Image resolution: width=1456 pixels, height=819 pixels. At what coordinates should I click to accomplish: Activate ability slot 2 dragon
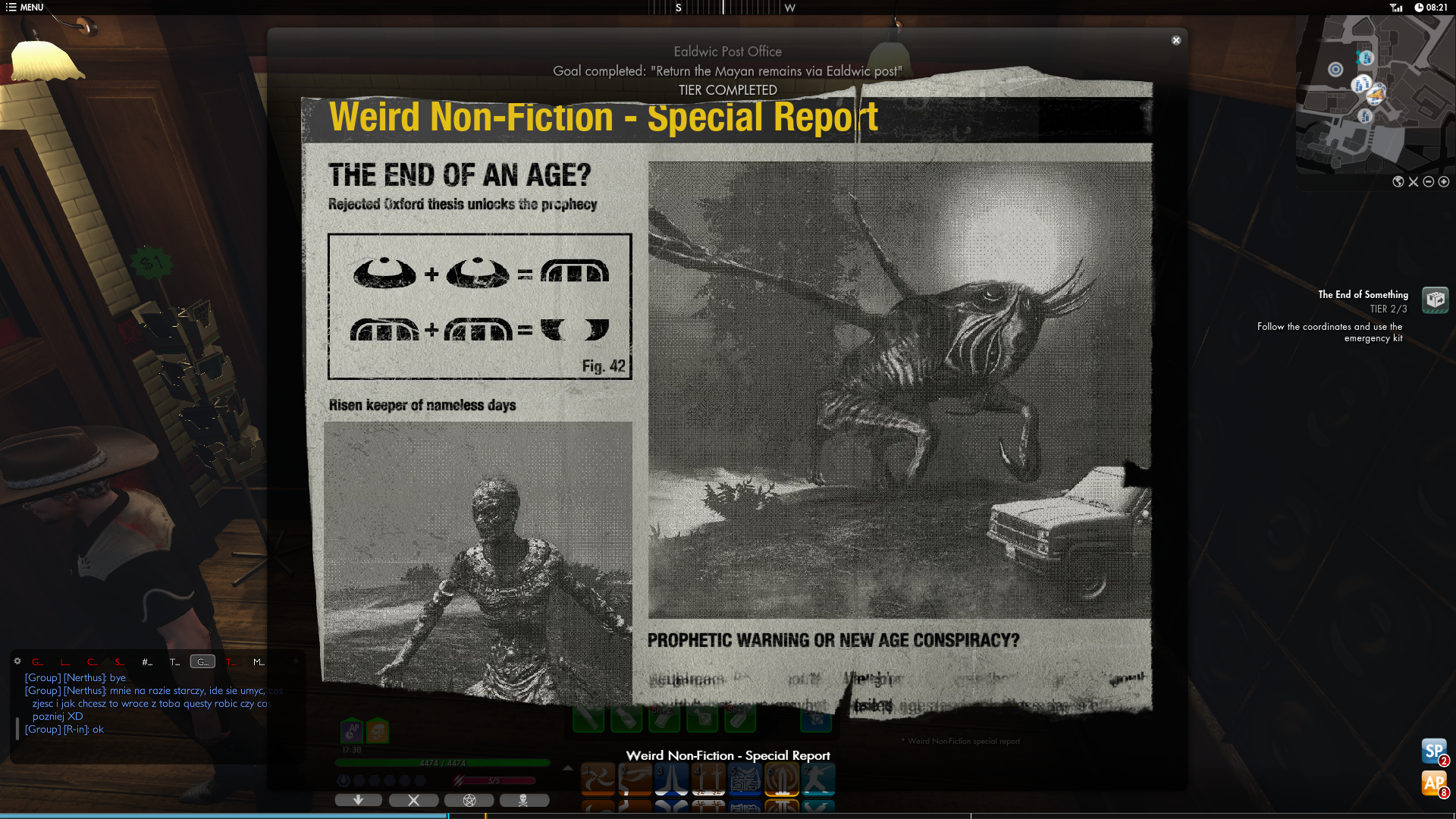[x=635, y=780]
